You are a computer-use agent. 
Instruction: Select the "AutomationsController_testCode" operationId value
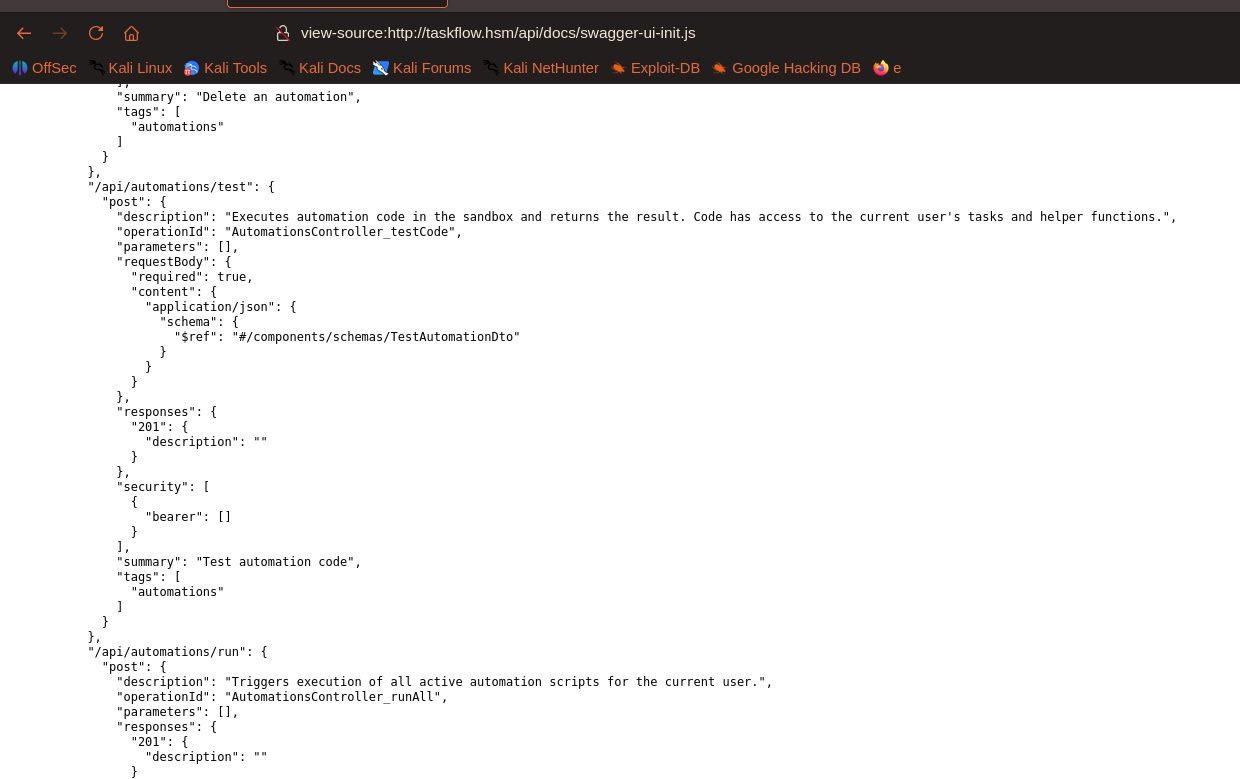340,232
